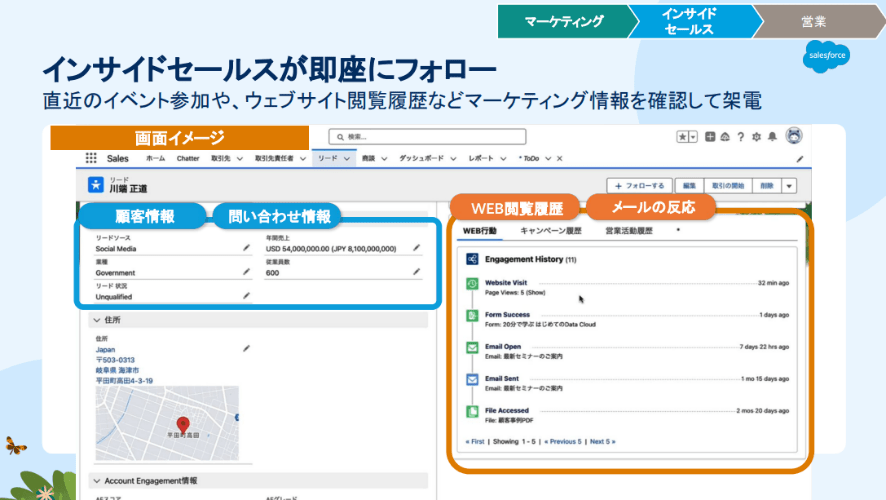This screenshot has height=500, width=886.
Task: Click the favorites star icon
Action: 682,137
